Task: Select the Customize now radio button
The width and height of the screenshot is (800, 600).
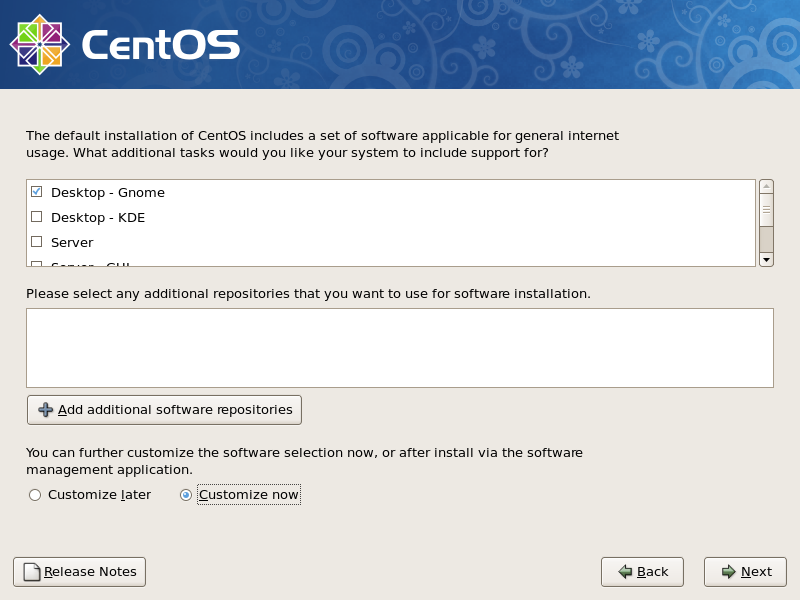Action: tap(186, 495)
